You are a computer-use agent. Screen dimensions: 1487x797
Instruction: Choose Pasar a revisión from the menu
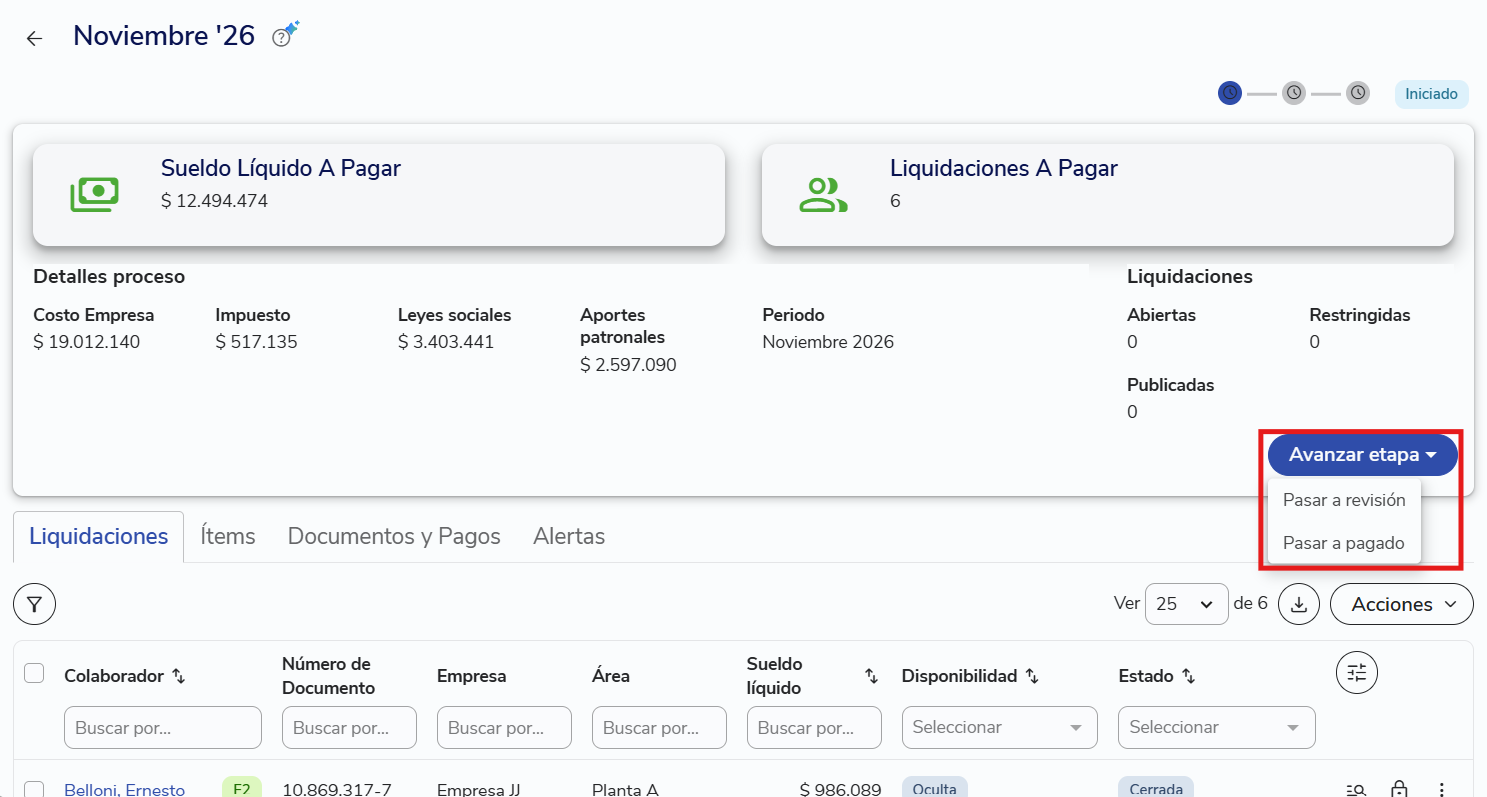[1344, 500]
